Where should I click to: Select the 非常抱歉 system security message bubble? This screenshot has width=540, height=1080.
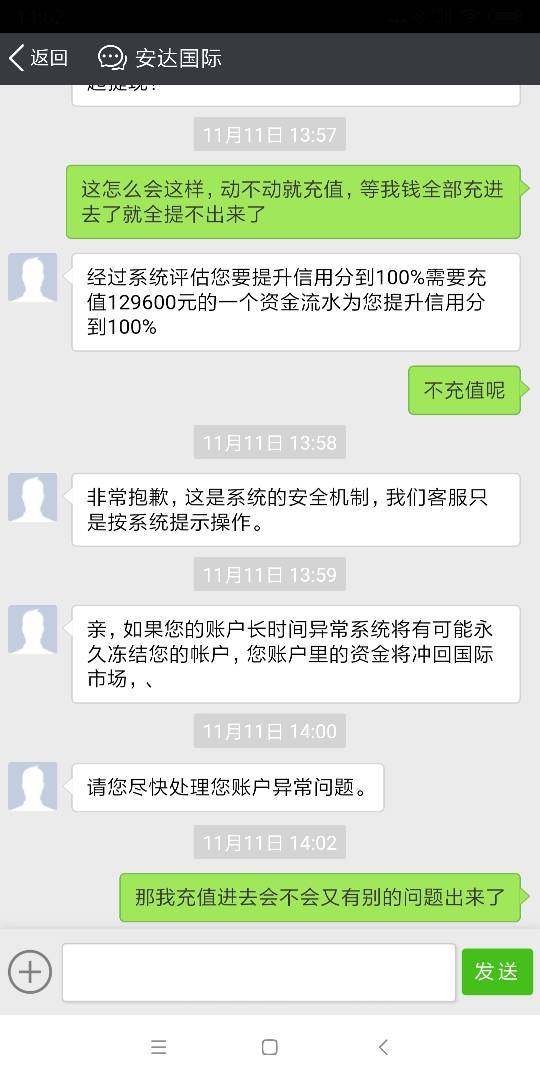tap(293, 510)
